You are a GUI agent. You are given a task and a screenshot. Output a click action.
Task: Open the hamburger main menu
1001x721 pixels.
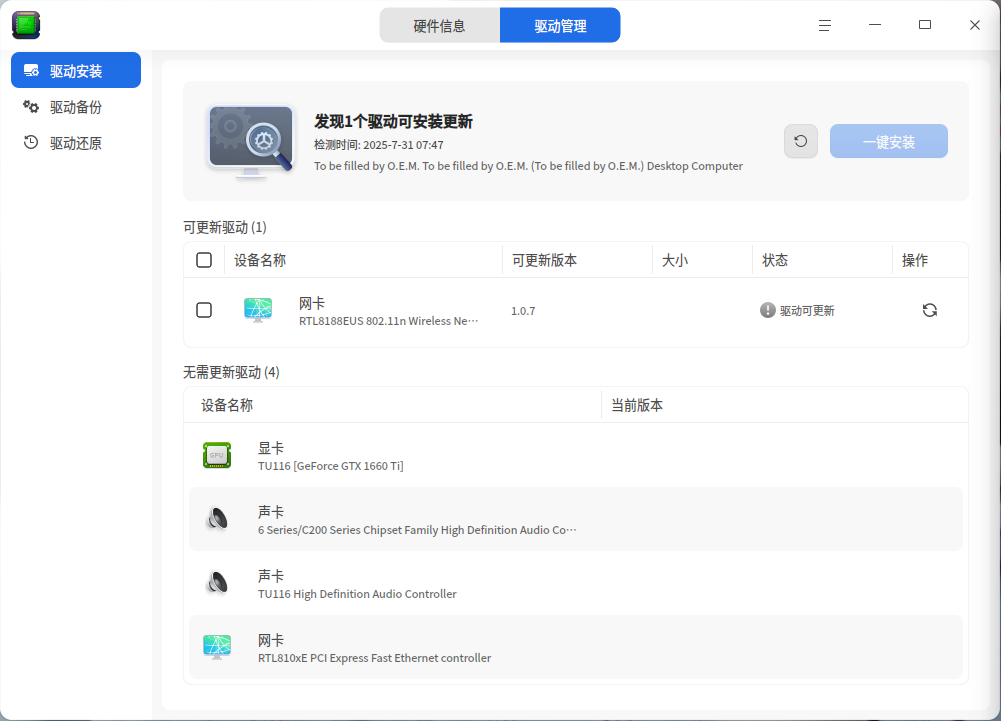coord(825,26)
